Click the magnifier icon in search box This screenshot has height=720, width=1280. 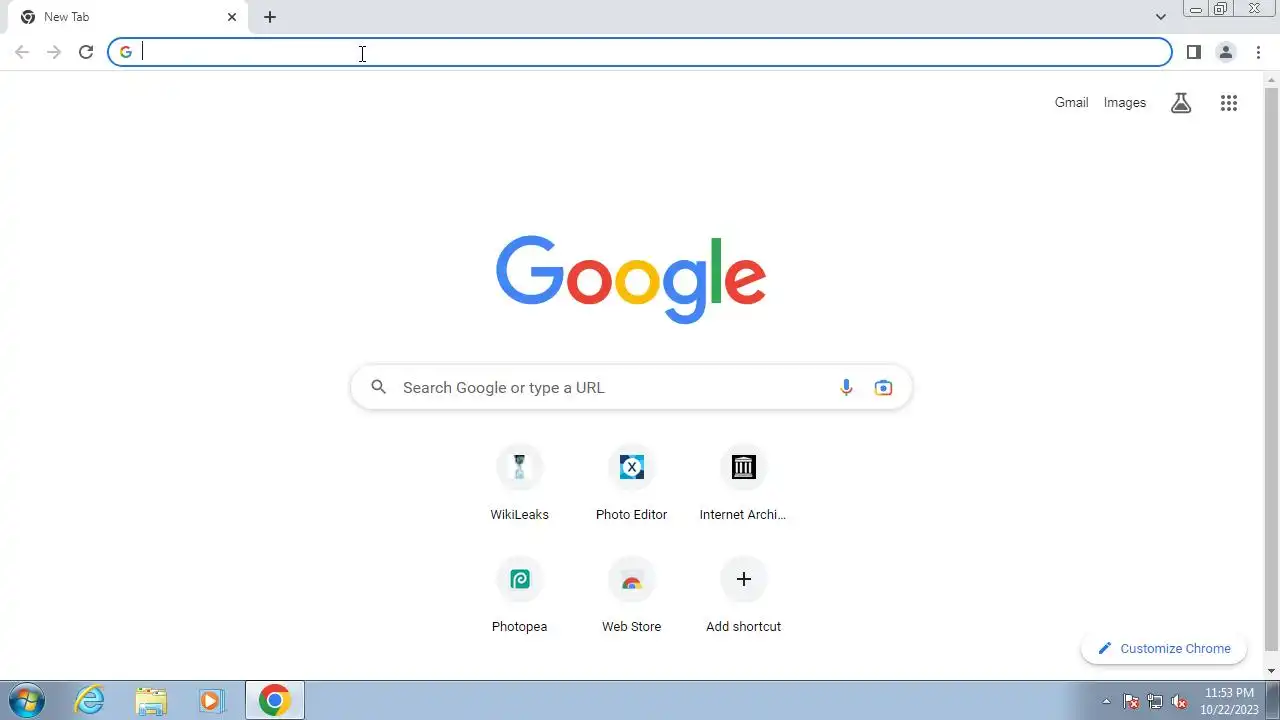[378, 387]
